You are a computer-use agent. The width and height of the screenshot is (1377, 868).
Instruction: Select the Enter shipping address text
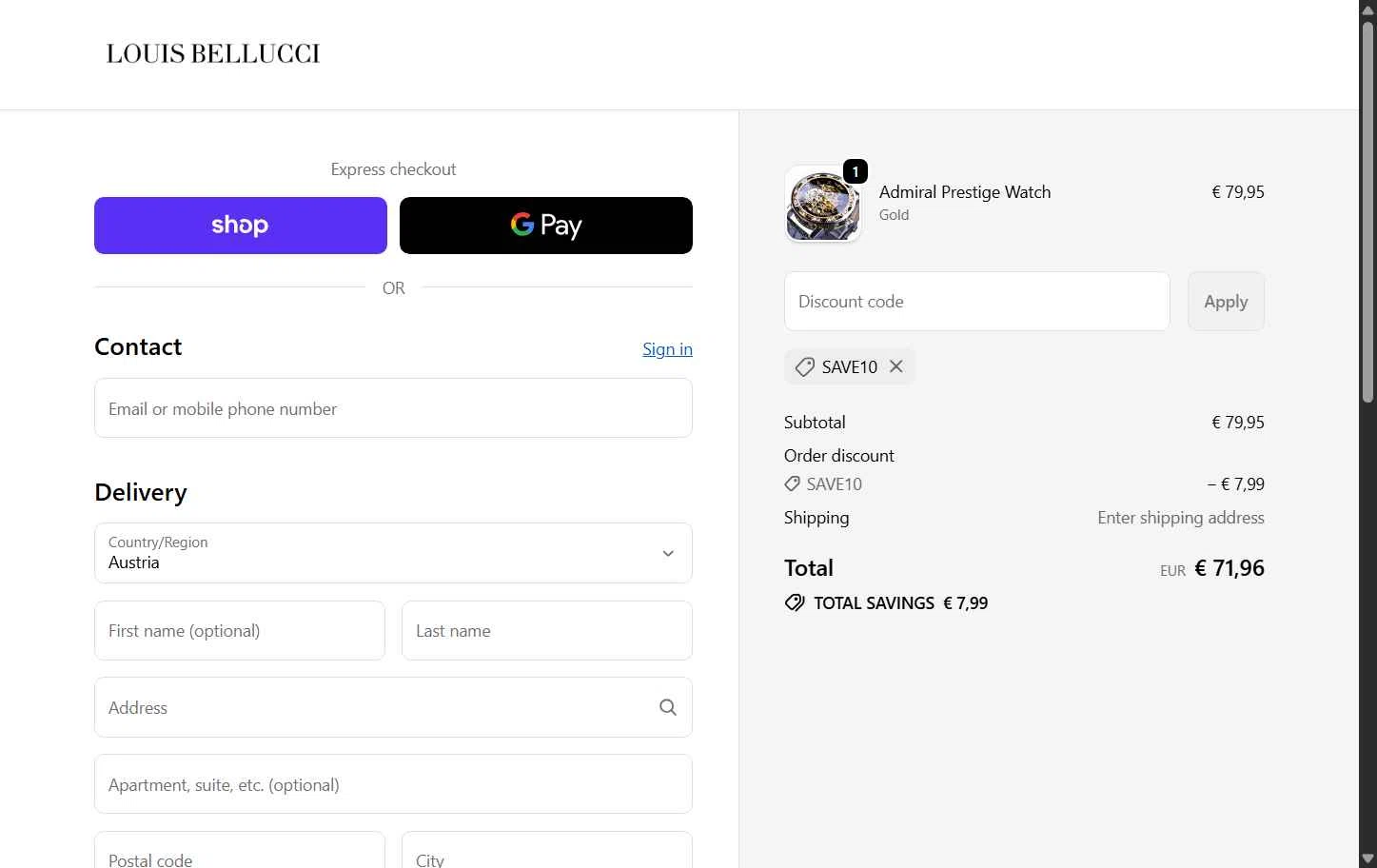[x=1181, y=518]
